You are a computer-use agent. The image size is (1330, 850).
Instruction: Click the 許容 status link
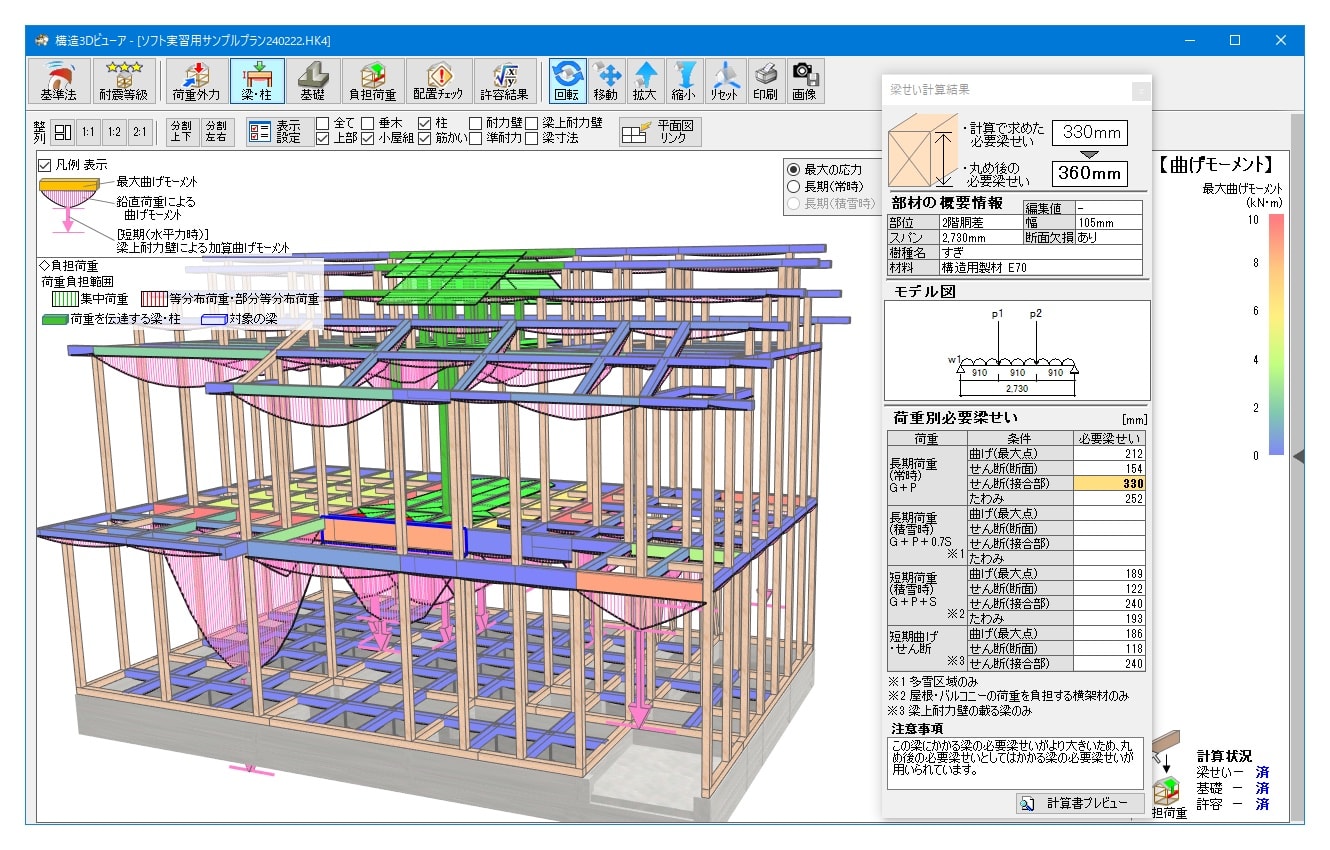click(x=1262, y=805)
